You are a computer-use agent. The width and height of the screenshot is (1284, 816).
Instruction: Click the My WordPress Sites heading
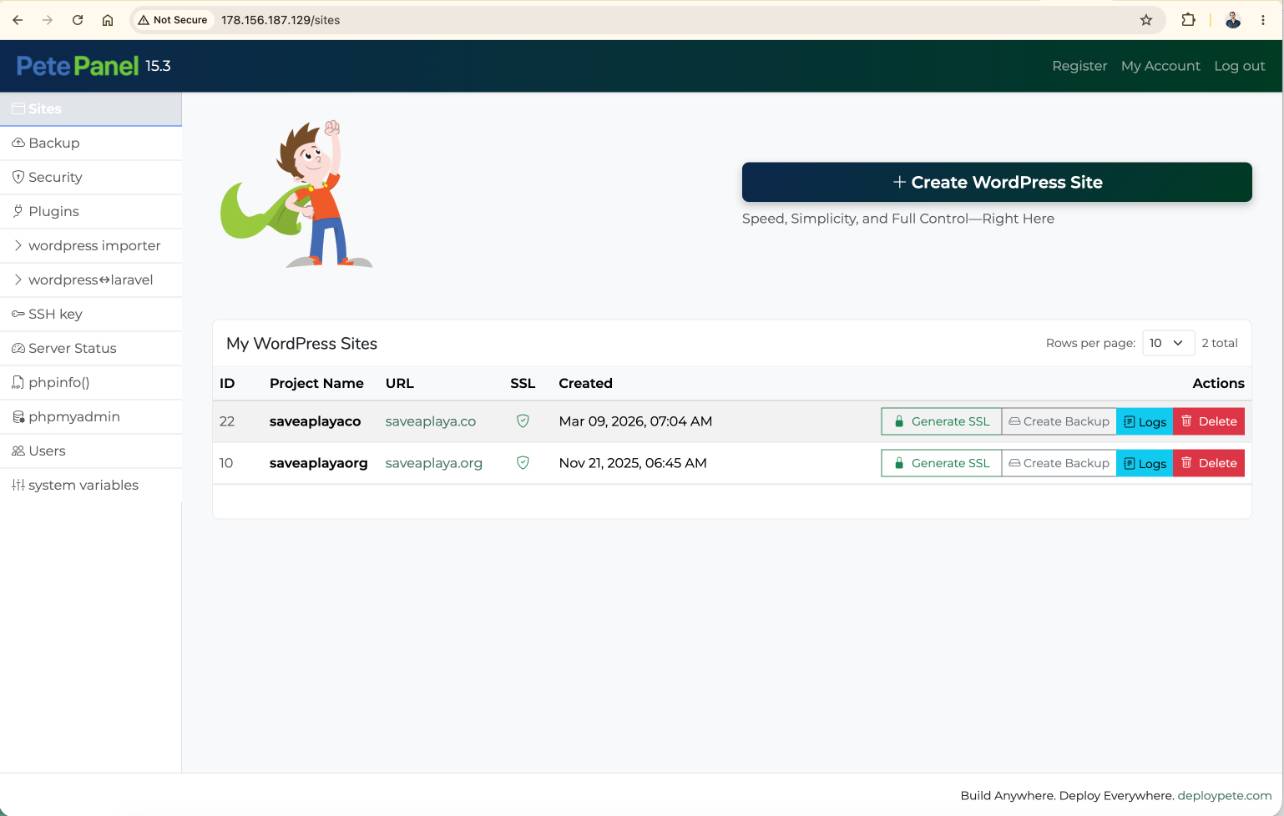pos(302,343)
